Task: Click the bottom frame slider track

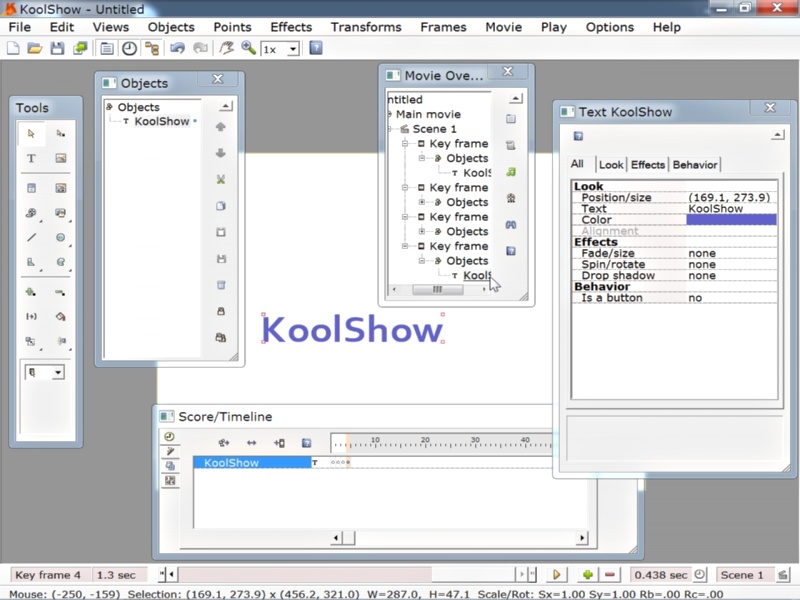Action: click(x=346, y=574)
